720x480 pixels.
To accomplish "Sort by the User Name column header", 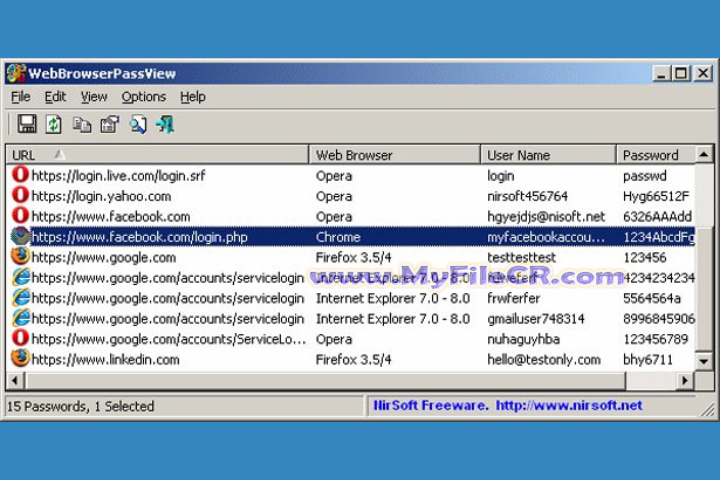I will [548, 155].
